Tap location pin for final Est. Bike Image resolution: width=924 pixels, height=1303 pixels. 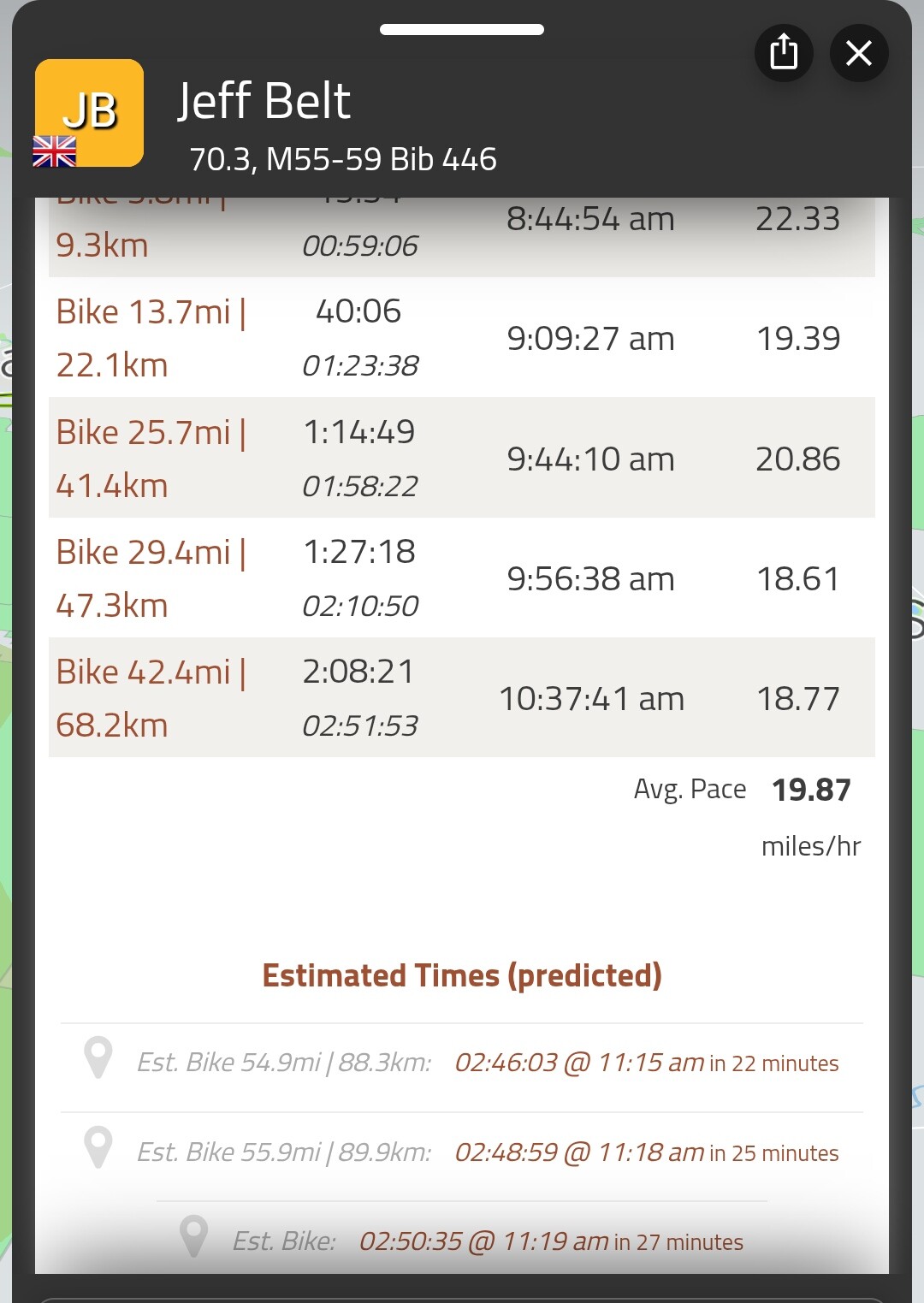(194, 1236)
